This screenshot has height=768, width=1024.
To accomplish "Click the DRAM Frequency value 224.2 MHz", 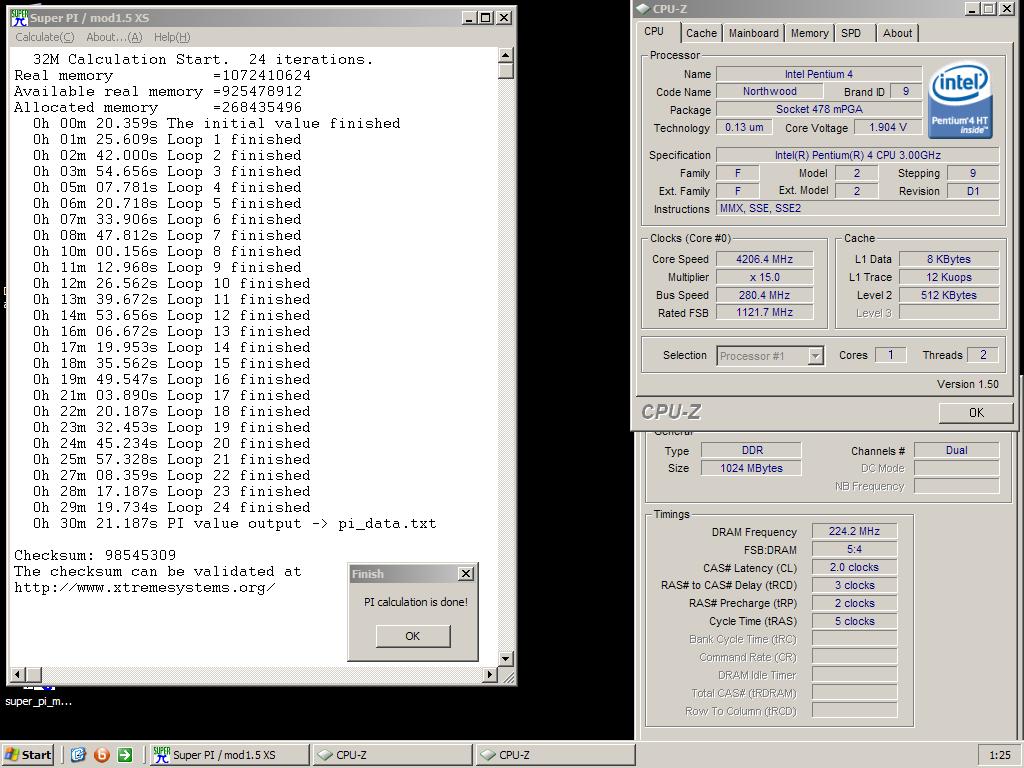I will point(854,531).
